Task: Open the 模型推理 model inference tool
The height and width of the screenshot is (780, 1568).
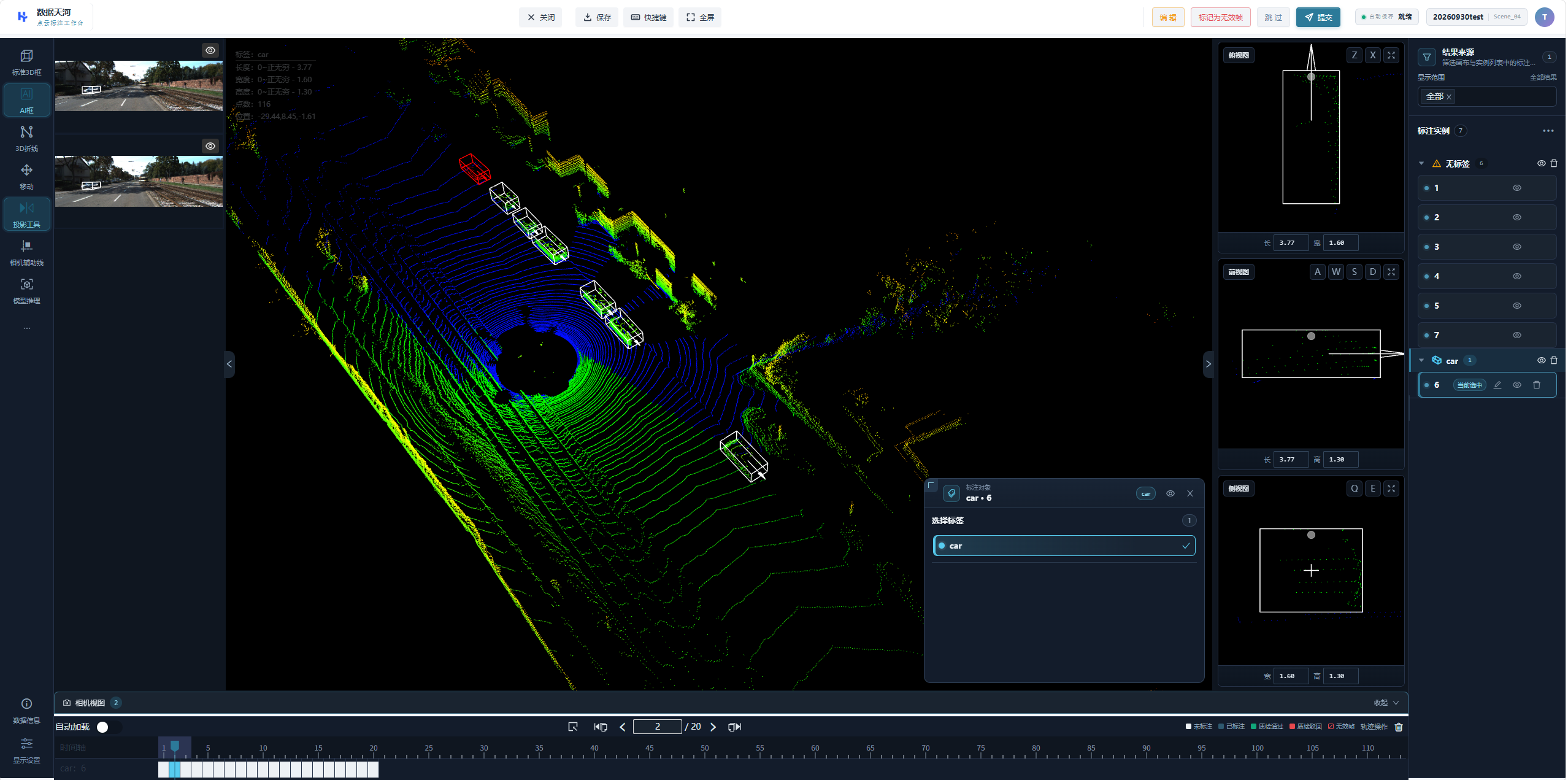Action: [26, 291]
